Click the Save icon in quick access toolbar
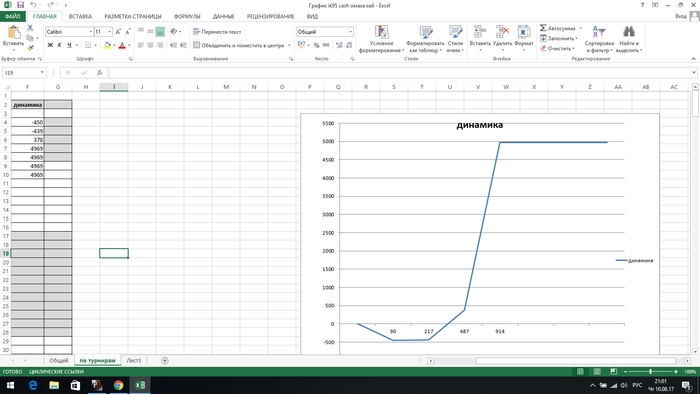Image resolution: width=700 pixels, height=394 pixels. point(20,5)
